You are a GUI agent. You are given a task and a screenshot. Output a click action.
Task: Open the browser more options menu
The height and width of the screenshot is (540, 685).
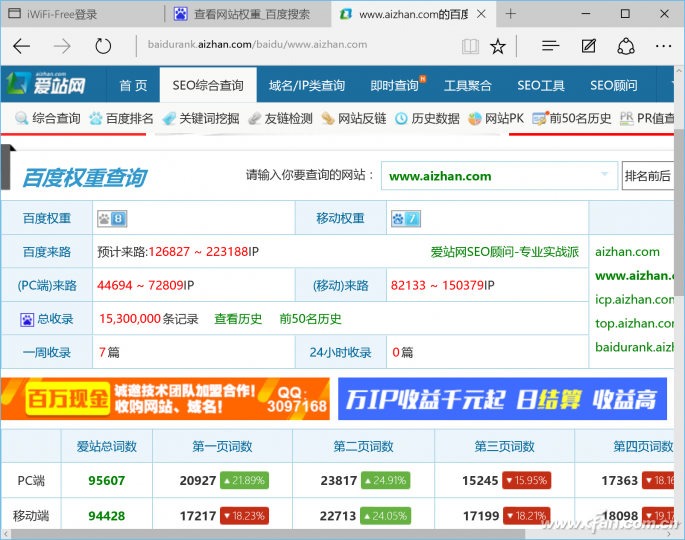(x=664, y=46)
